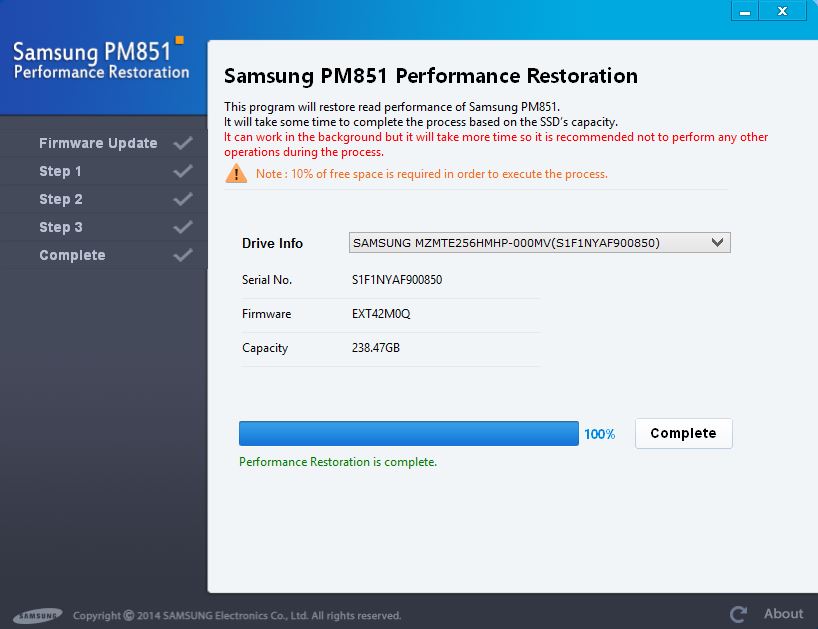Click the 10% free space note

tap(431, 174)
